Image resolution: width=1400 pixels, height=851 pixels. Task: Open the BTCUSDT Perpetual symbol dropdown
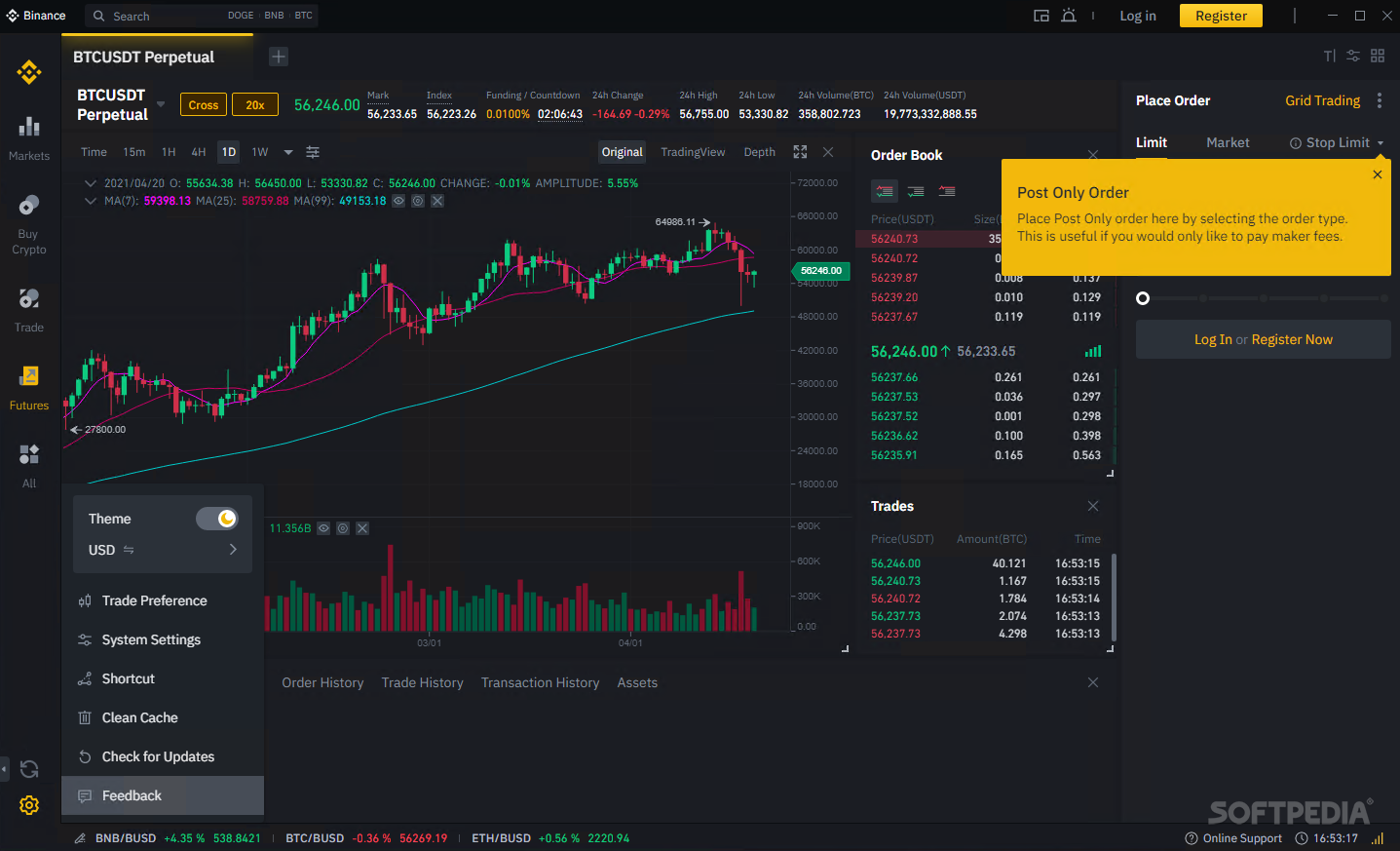coord(161,104)
